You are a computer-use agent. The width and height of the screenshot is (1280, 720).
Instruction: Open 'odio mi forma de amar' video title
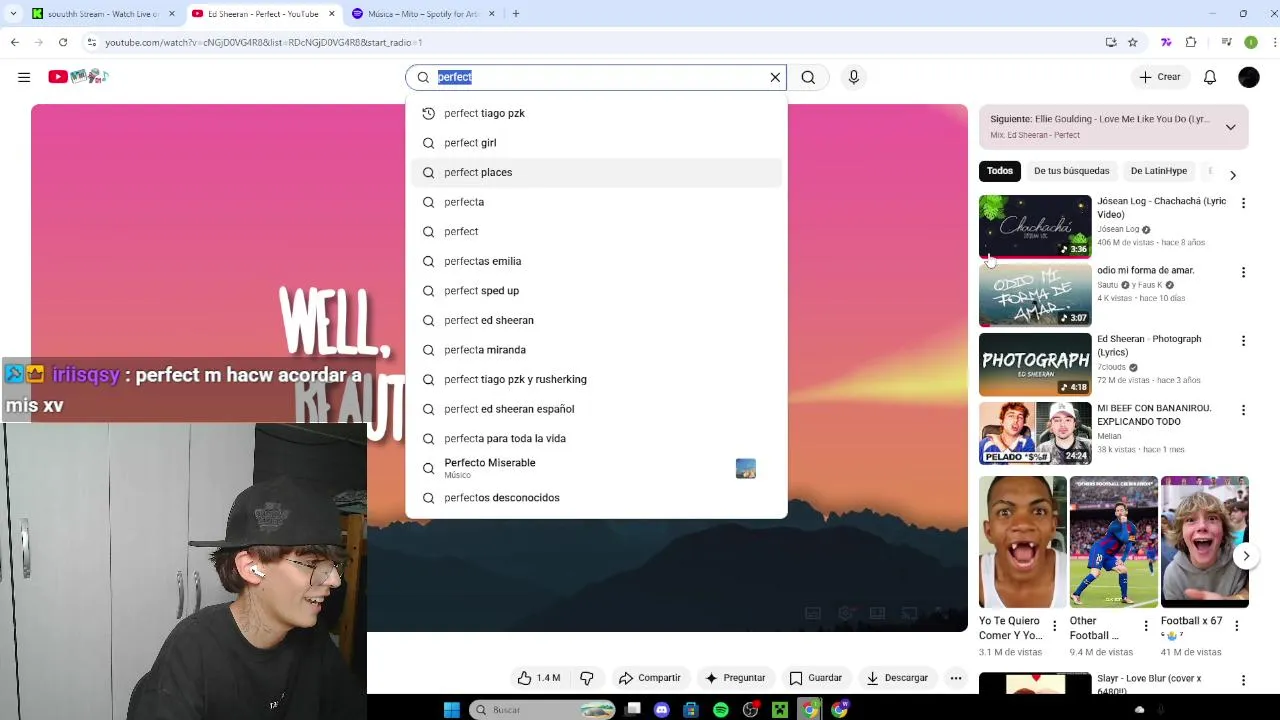point(1146,270)
